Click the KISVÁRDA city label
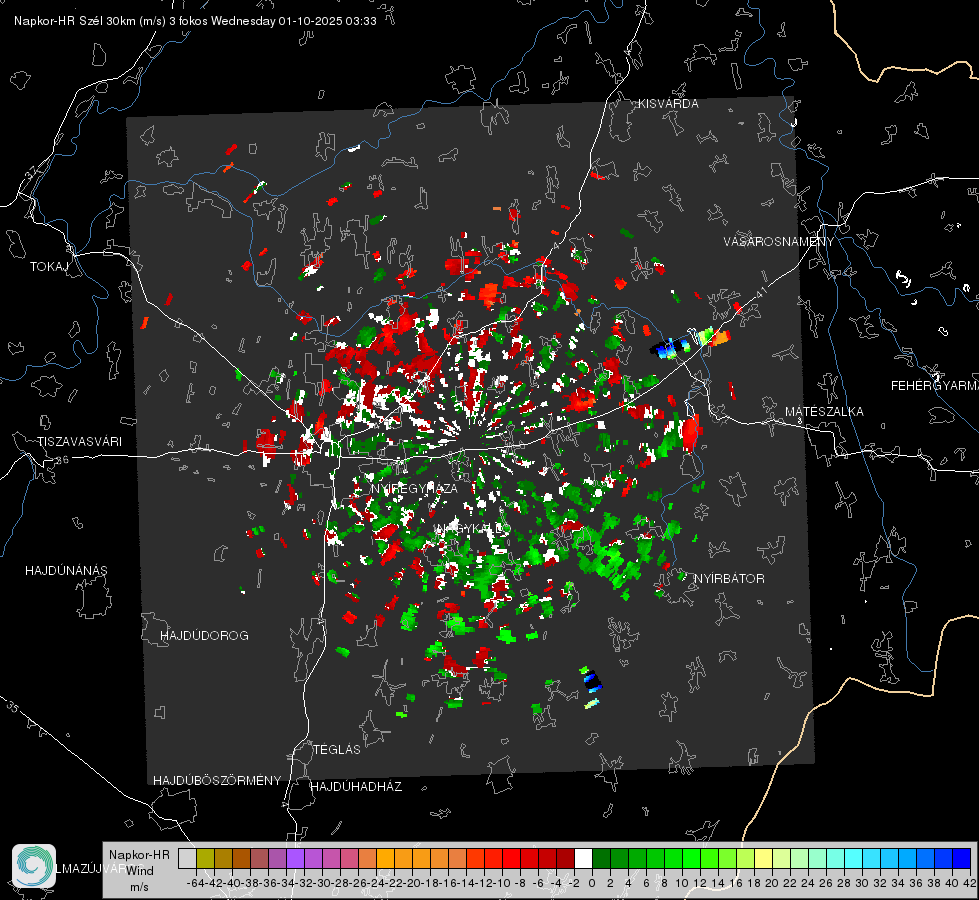The image size is (979, 900). pos(668,104)
